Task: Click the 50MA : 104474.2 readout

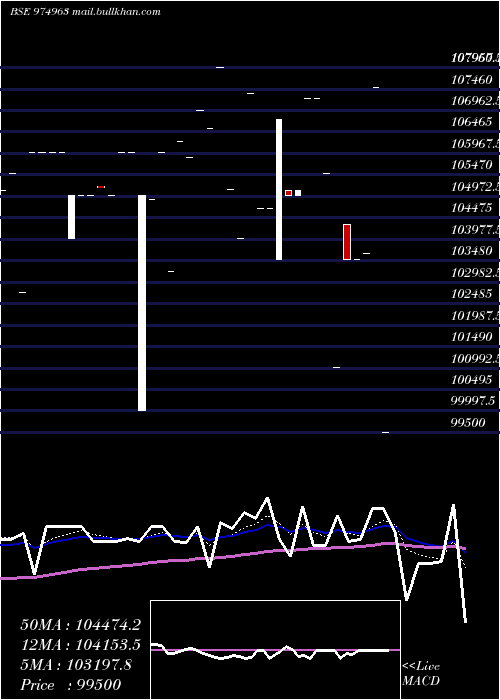Action: point(81,625)
